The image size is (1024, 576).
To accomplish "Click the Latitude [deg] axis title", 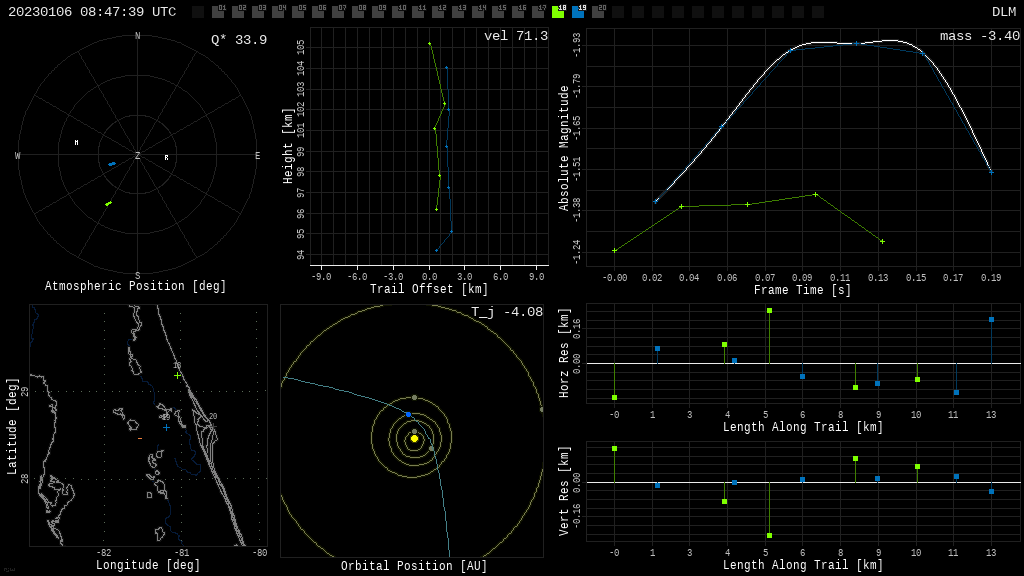I will click(x=12, y=426).
